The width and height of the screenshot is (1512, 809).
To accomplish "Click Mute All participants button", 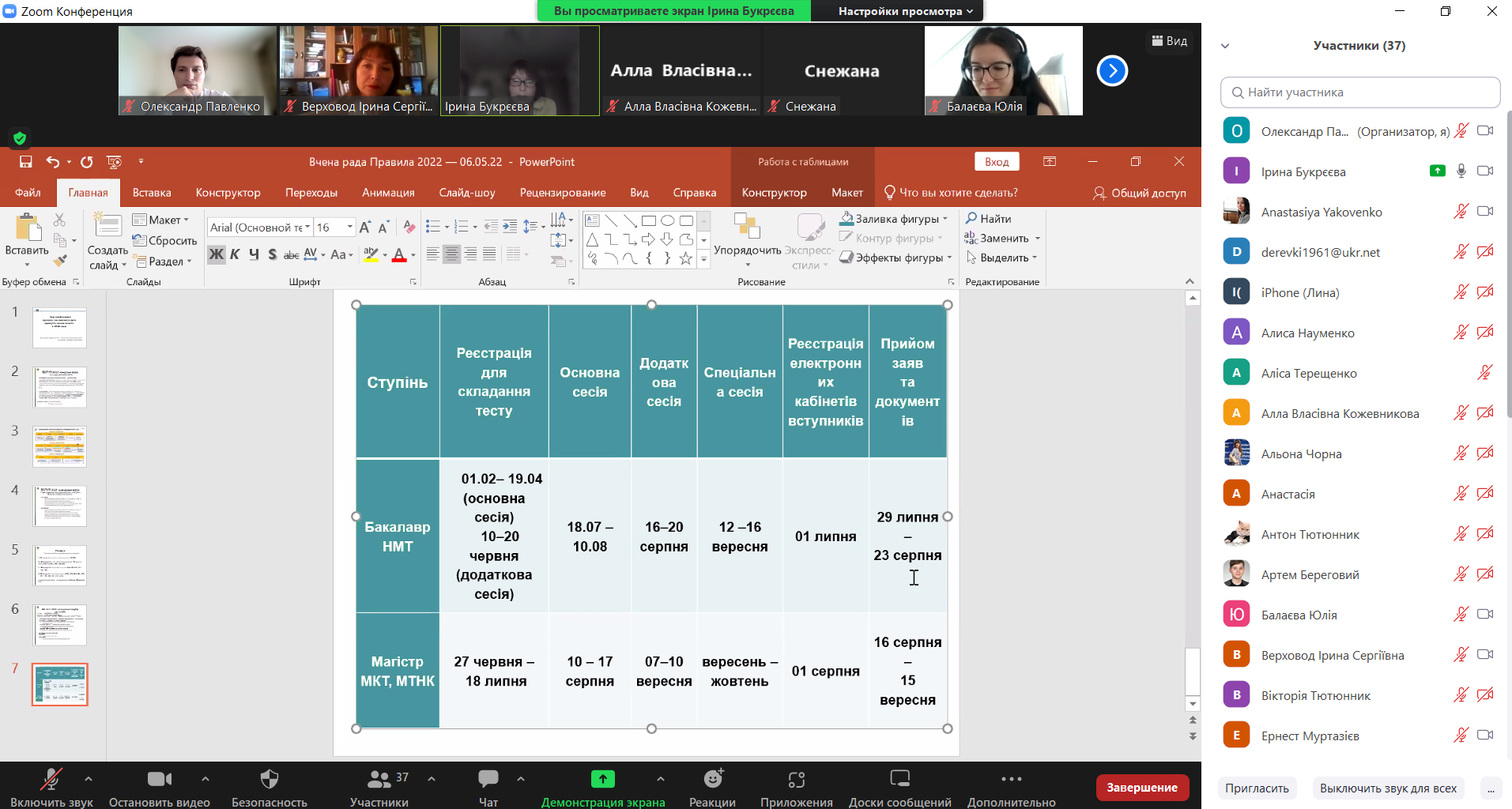I will pyautogui.click(x=1387, y=788).
